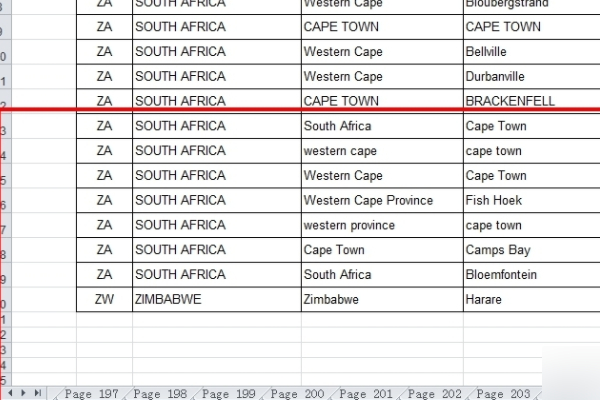Jump to the last sheet arrow
600x400 pixels.
pos(38,394)
